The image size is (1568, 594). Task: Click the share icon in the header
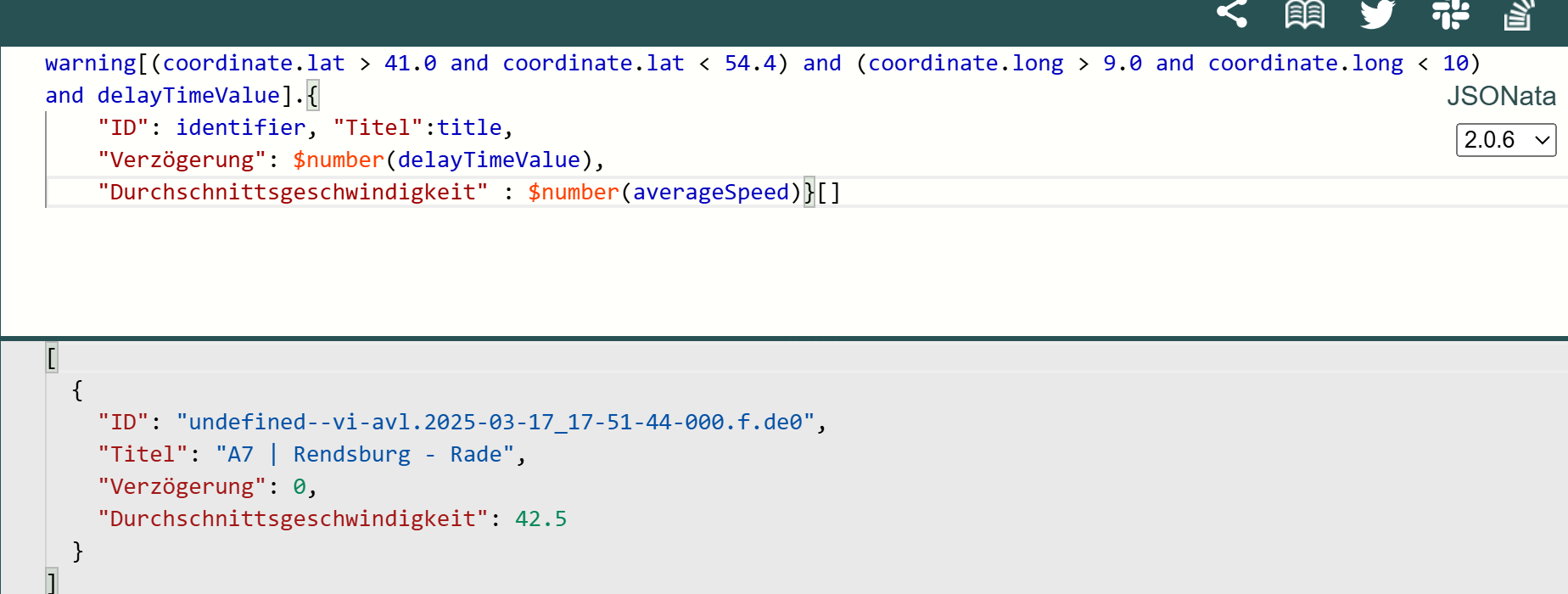click(x=1232, y=14)
